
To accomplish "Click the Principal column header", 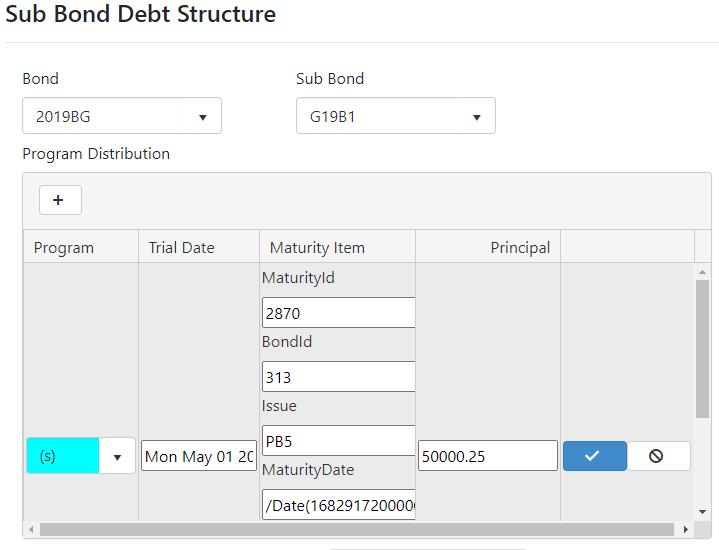I will [x=519, y=248].
